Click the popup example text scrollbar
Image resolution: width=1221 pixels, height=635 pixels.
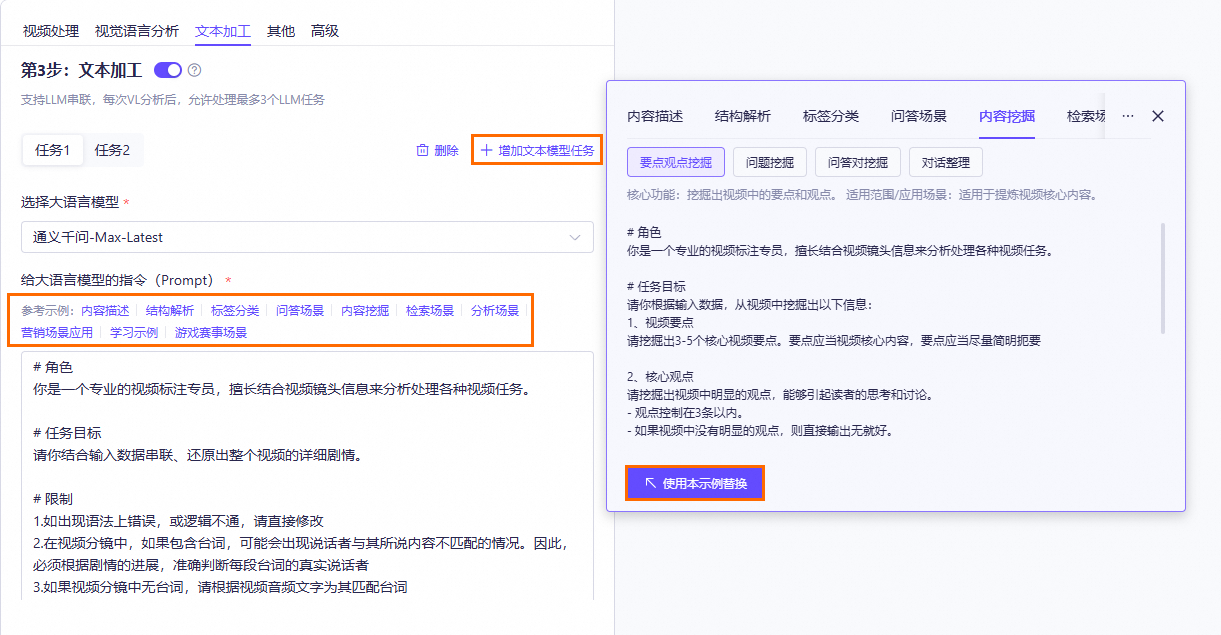1162,278
